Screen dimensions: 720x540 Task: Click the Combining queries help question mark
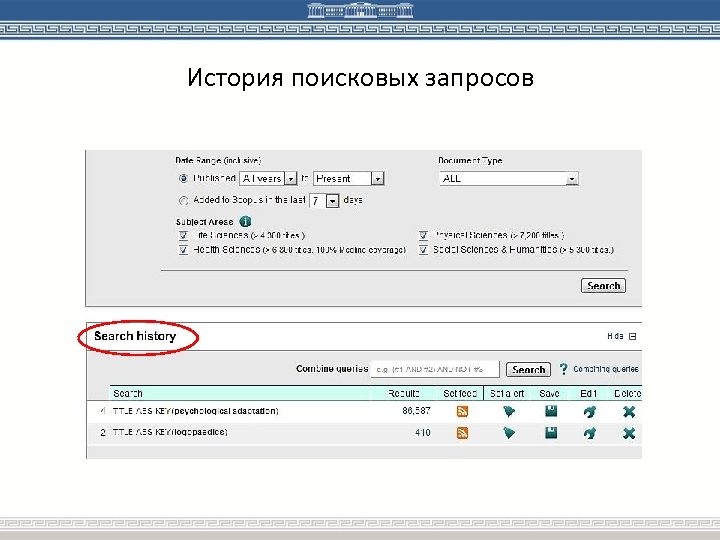pos(563,369)
